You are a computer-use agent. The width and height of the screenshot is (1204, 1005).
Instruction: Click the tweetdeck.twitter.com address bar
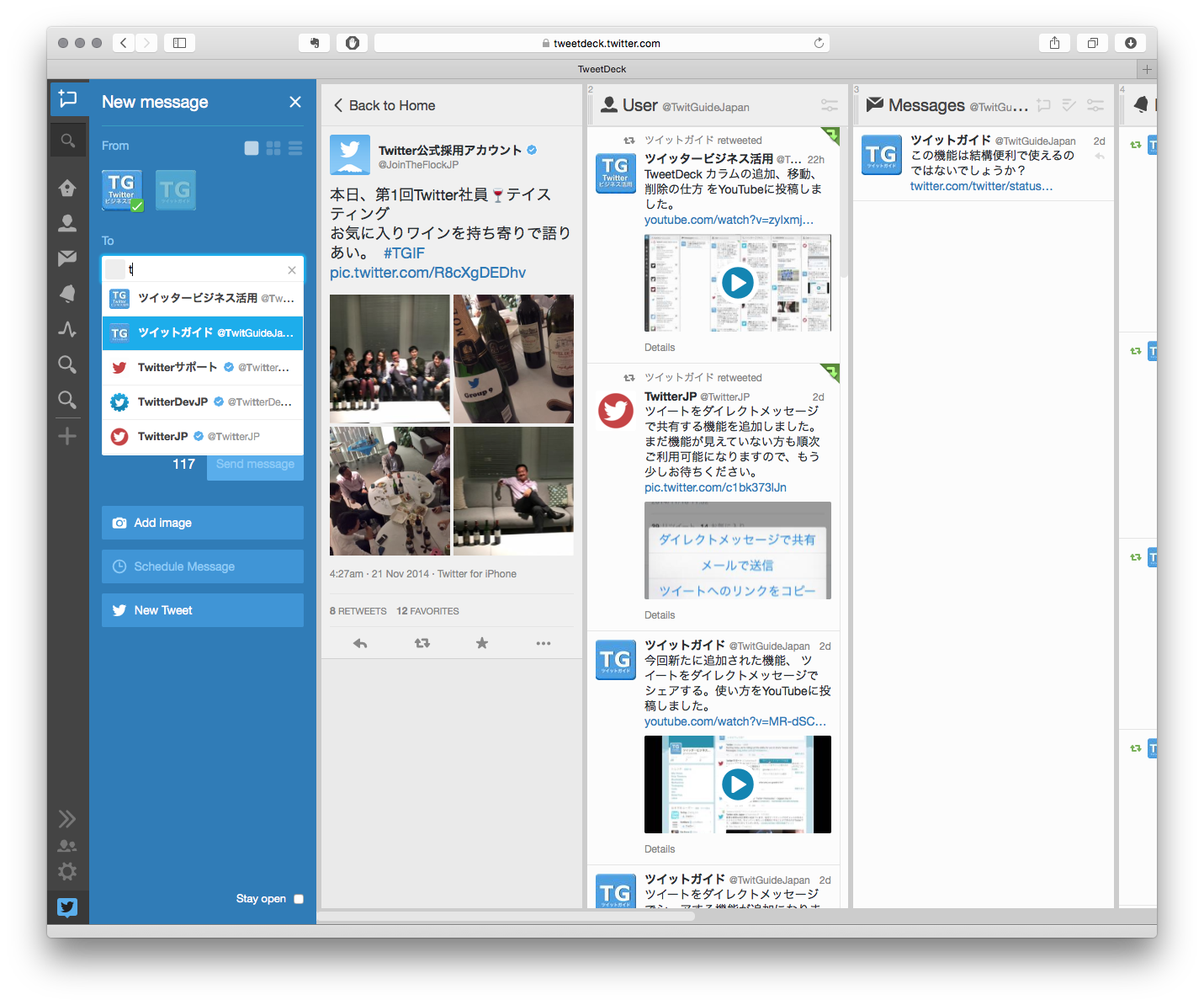pyautogui.click(x=602, y=43)
